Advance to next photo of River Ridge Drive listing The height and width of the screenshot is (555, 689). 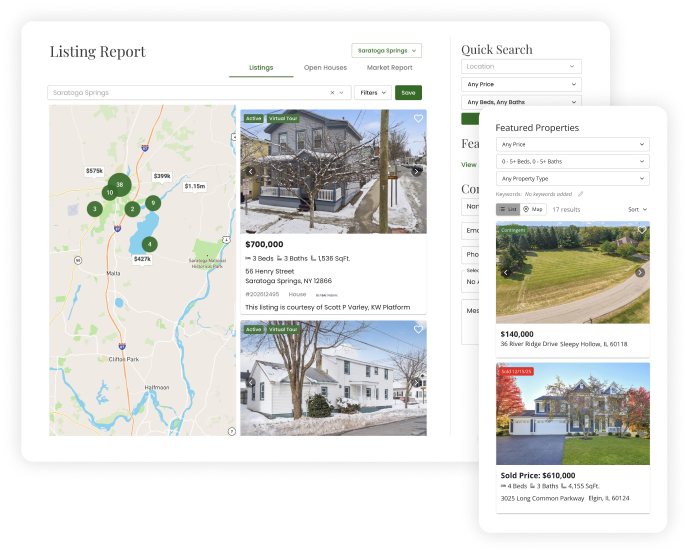640,272
